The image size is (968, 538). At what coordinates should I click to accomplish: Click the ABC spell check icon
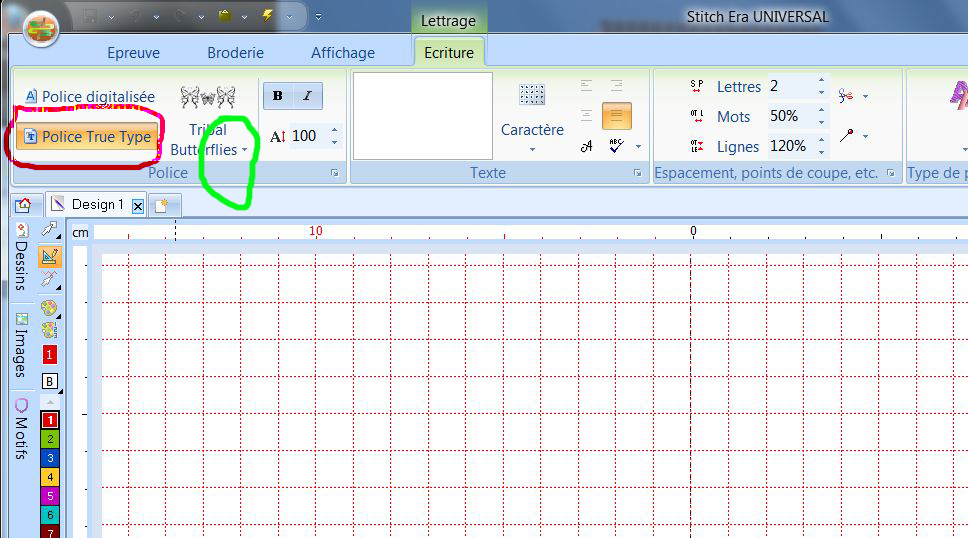(616, 147)
